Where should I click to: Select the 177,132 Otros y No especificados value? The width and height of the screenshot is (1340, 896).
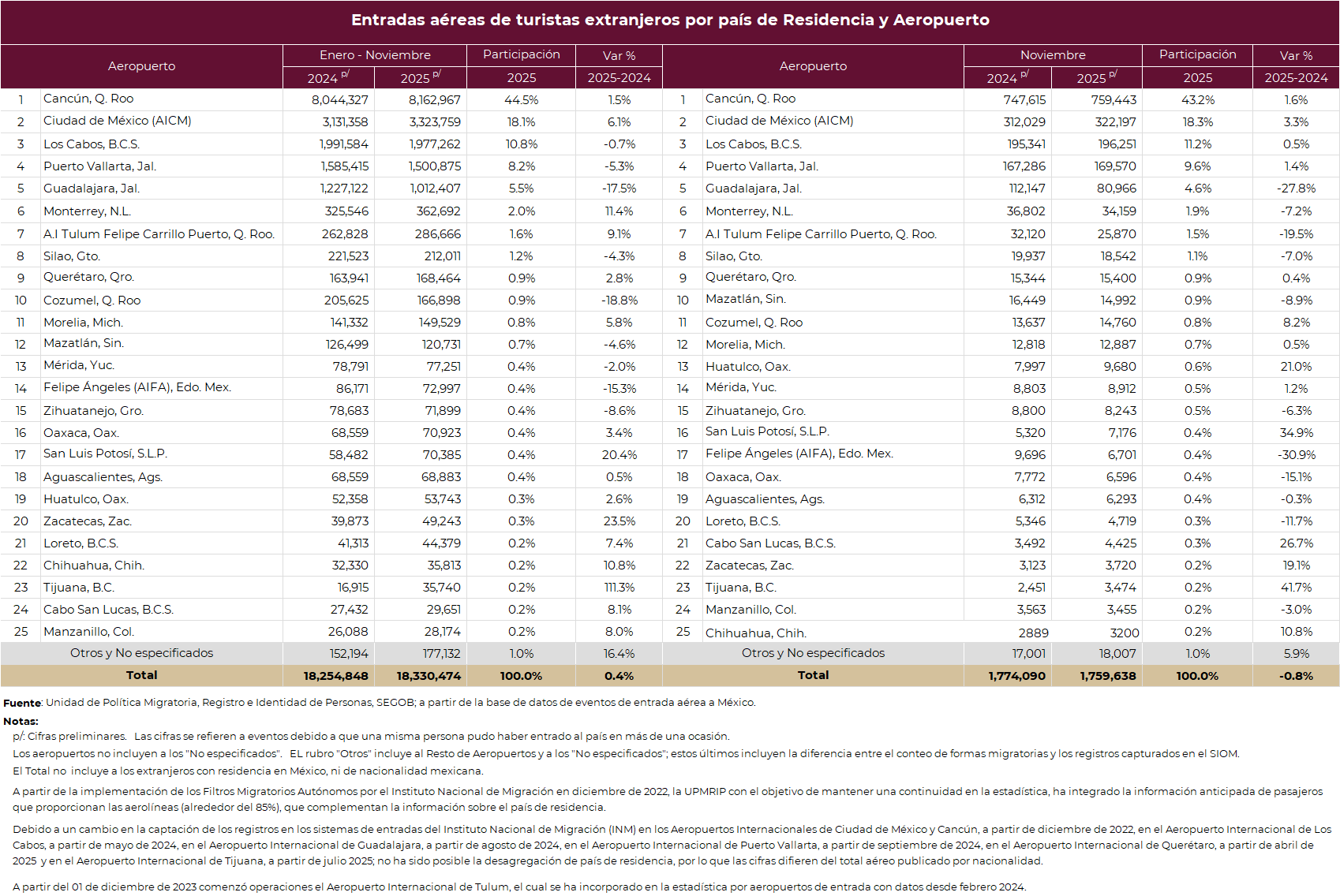click(440, 654)
